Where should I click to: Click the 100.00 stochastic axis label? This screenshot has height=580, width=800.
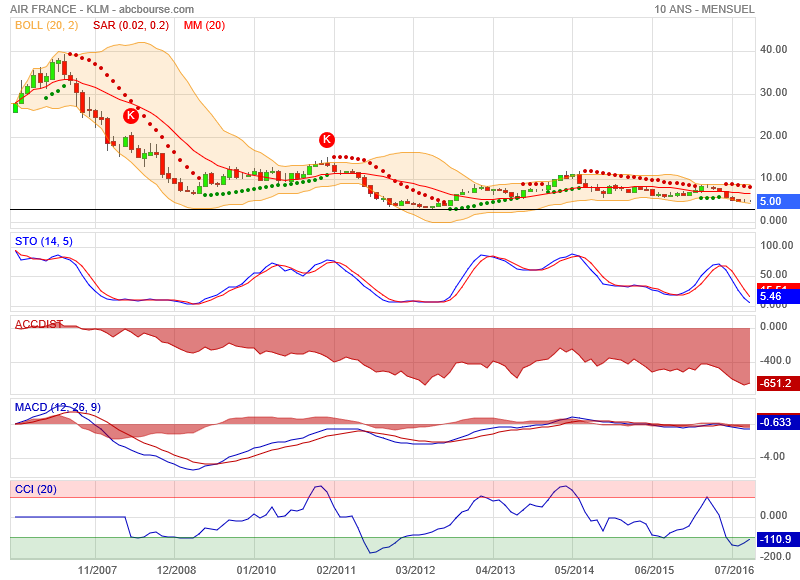[x=777, y=245]
